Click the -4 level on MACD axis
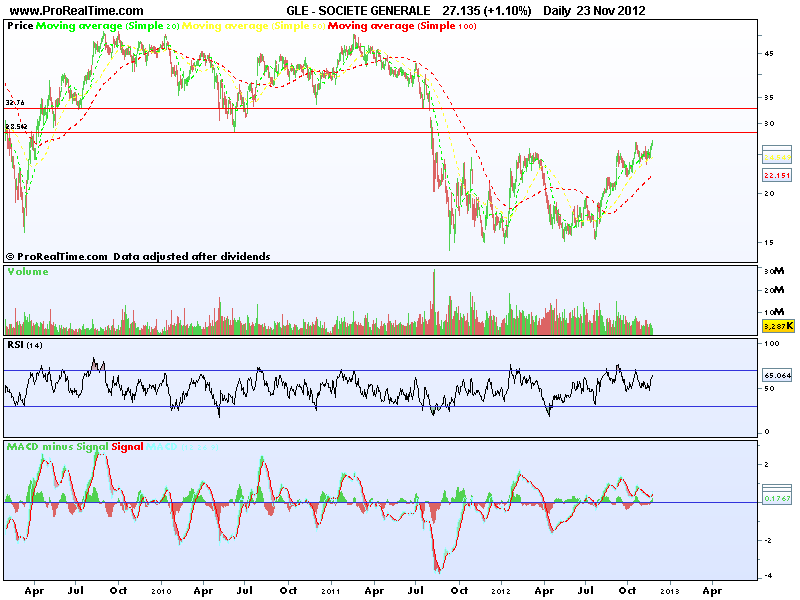800x600 pixels. tap(768, 576)
